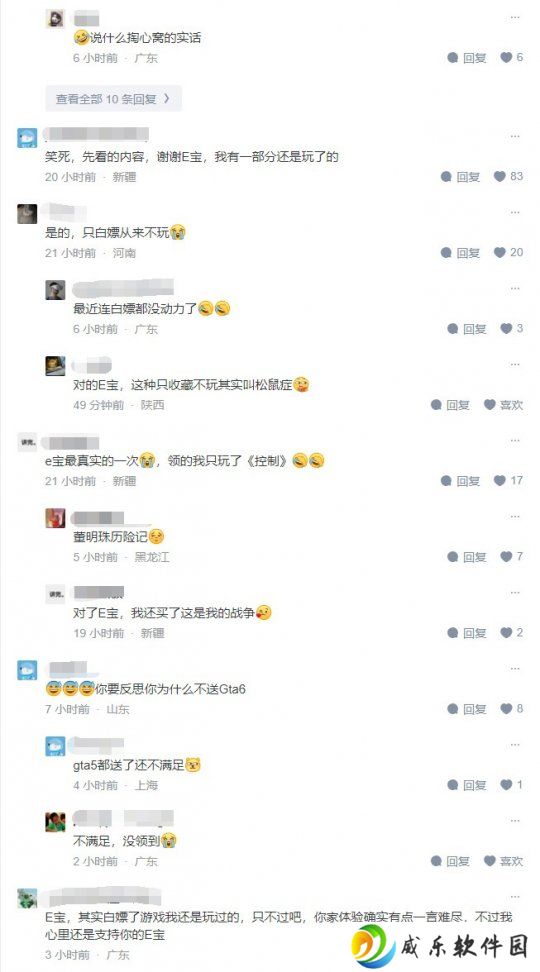Open avatar of the Gta6 commenter

pos(27,670)
